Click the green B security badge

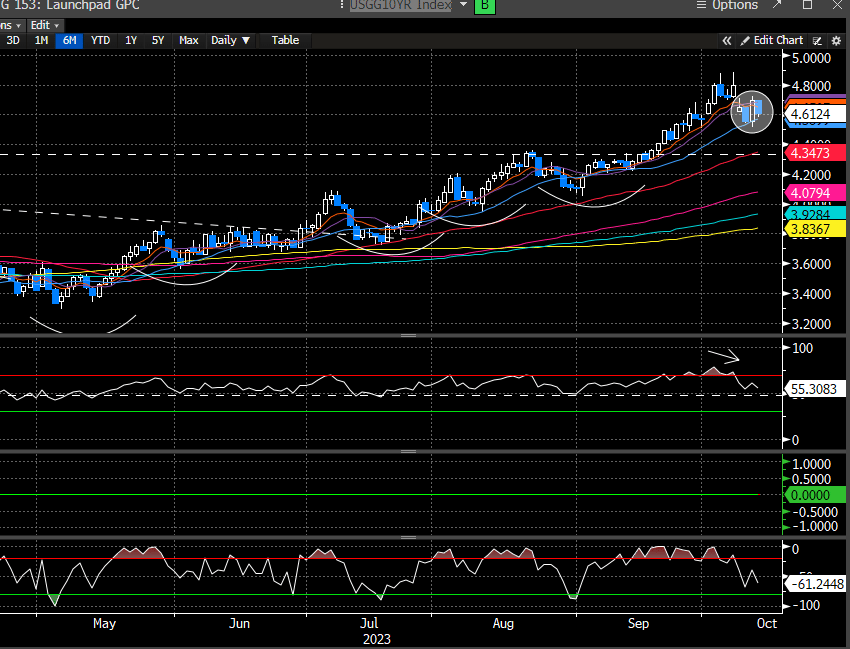(x=484, y=6)
